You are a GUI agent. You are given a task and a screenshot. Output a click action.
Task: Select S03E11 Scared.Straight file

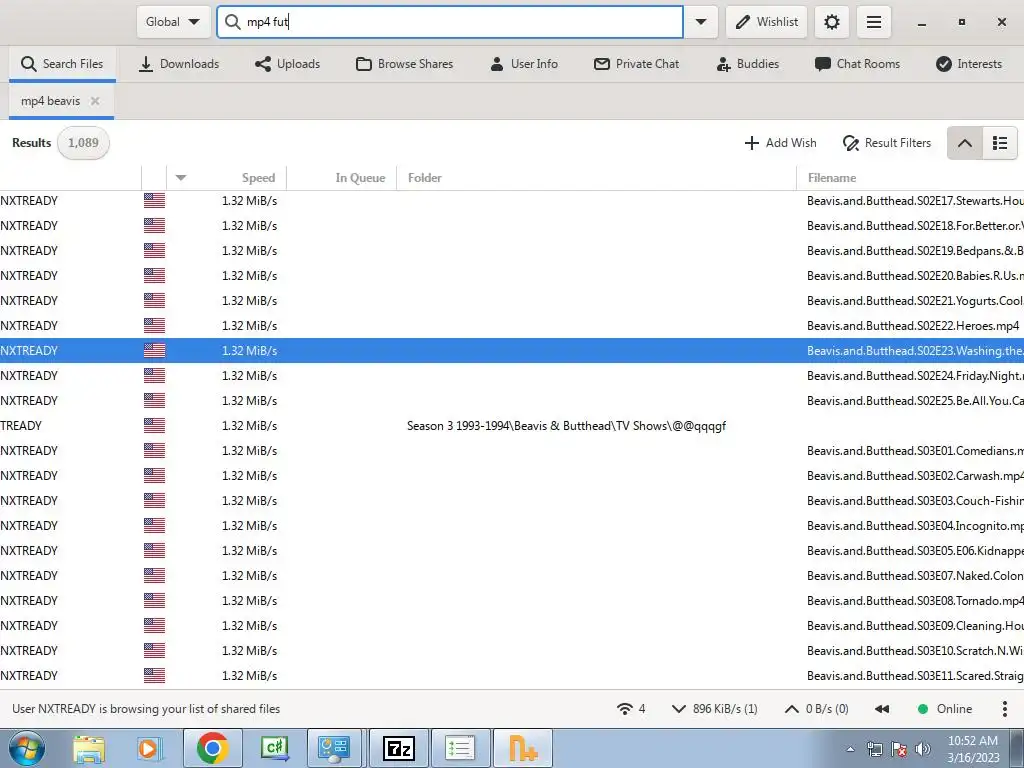point(512,676)
